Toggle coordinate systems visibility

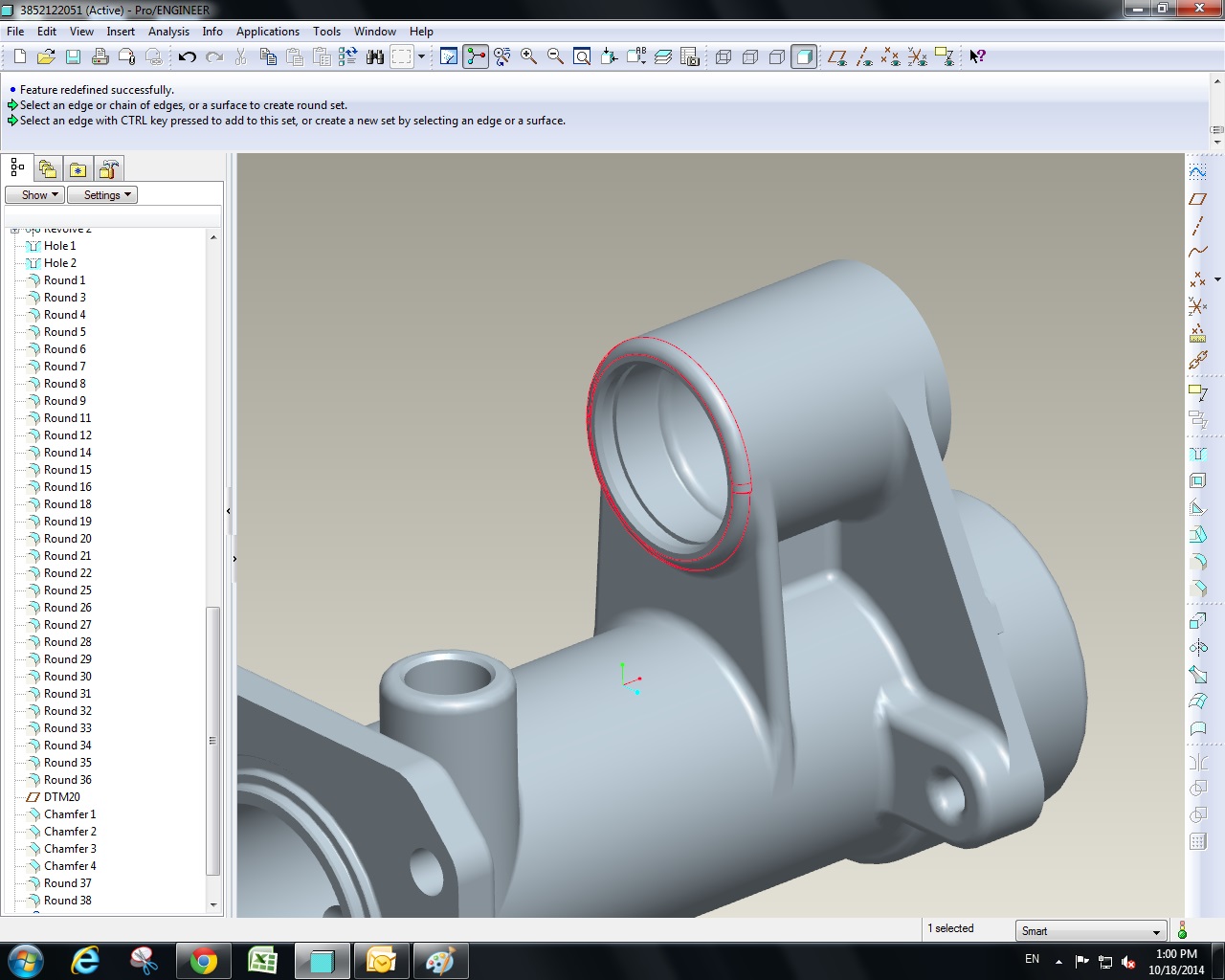tap(918, 56)
